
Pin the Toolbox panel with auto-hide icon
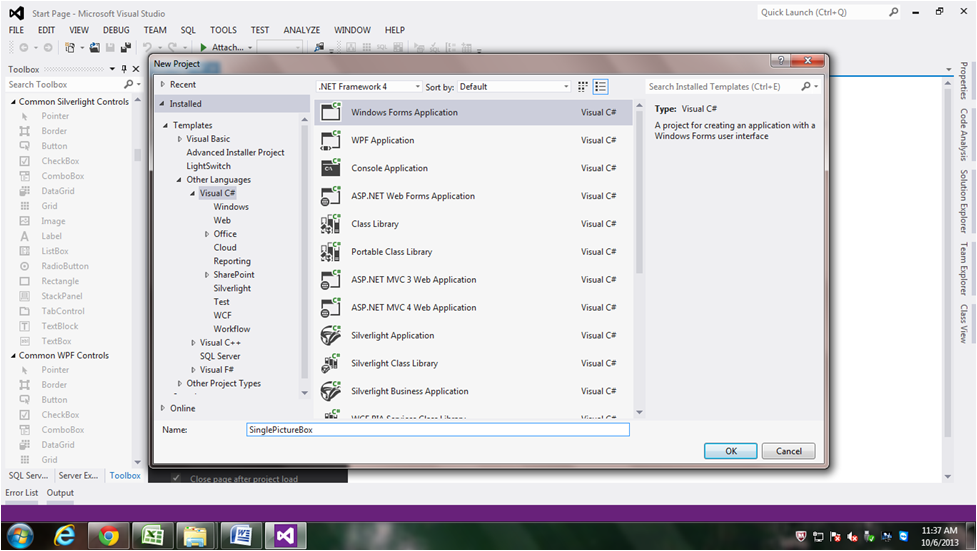124,69
